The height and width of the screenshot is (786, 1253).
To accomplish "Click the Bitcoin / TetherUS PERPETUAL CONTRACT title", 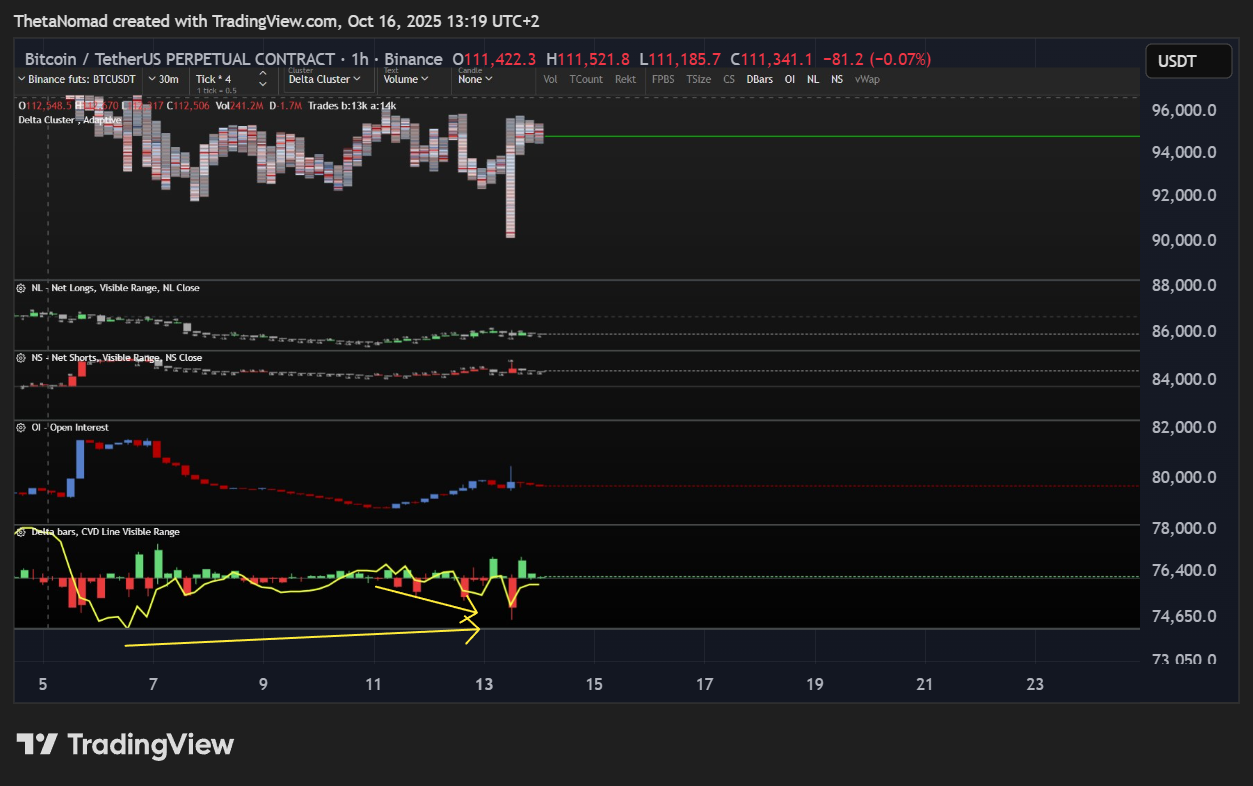I will point(179,59).
